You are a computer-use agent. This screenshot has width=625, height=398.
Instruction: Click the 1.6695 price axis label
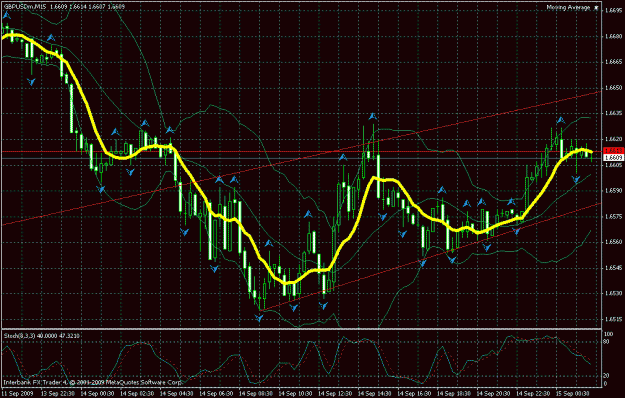pos(613,11)
